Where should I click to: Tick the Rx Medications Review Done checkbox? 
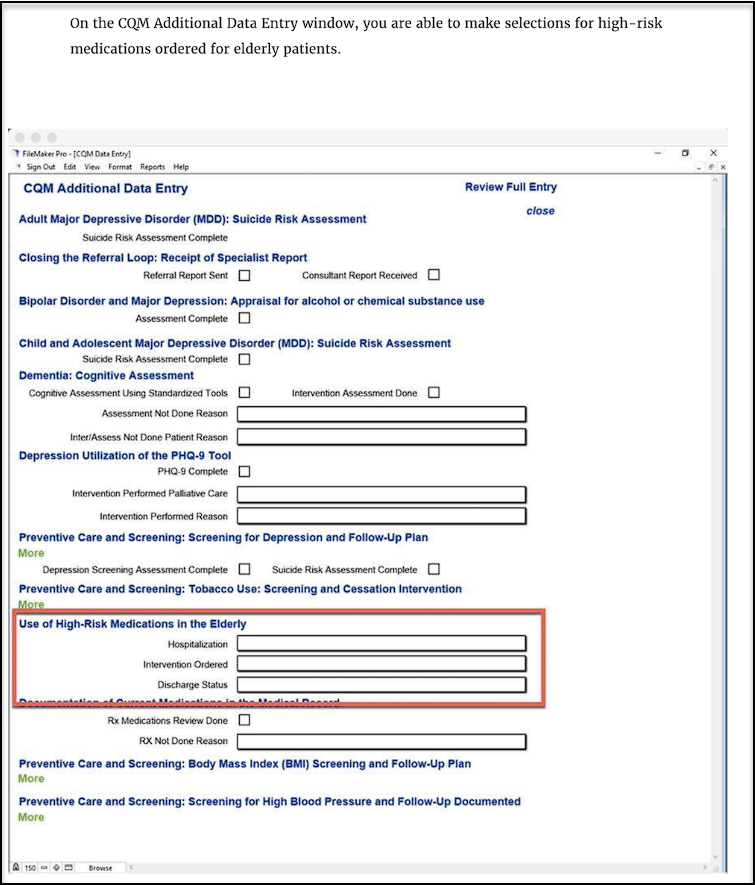point(244,720)
